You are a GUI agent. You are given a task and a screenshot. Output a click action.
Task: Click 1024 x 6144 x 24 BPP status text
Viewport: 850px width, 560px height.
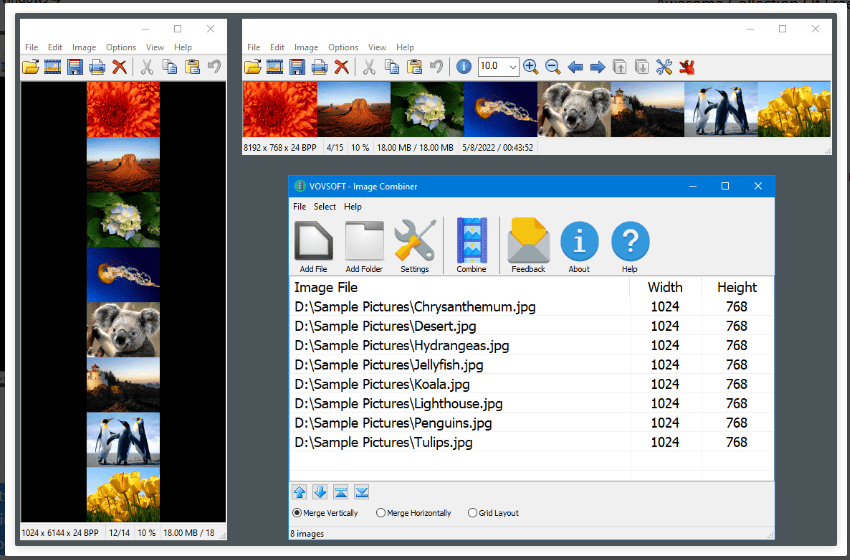click(x=60, y=533)
